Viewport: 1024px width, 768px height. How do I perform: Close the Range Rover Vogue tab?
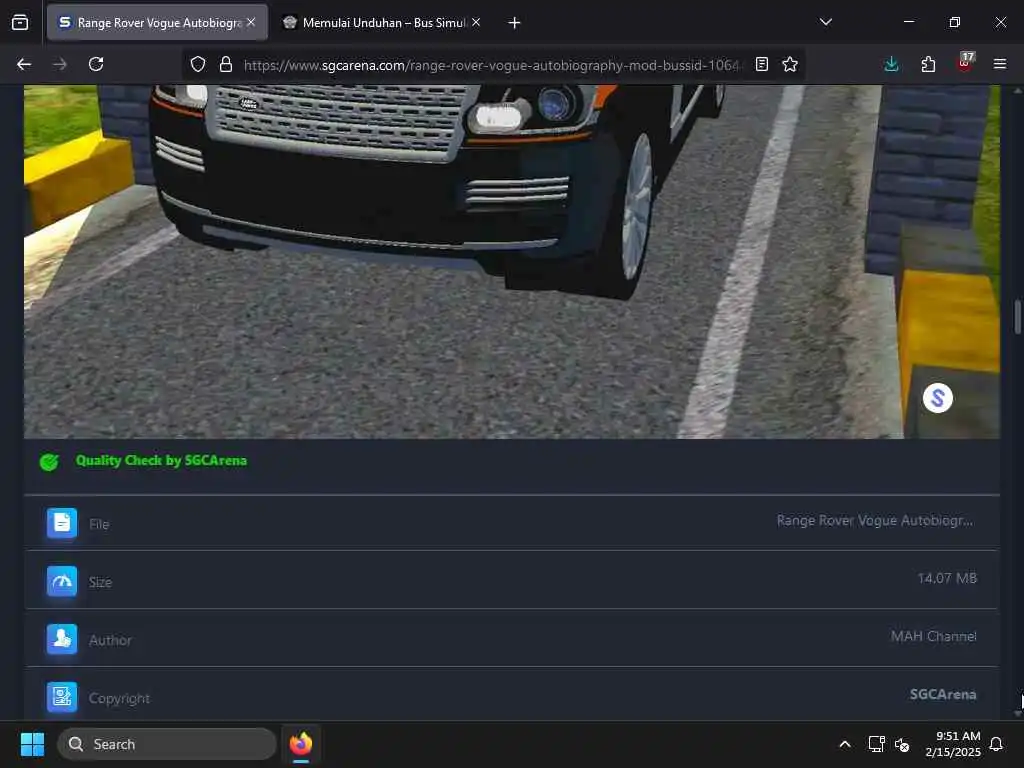251,22
